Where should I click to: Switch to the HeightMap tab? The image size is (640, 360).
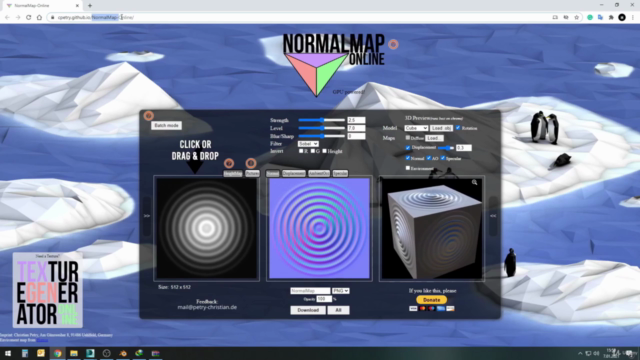[x=233, y=173]
